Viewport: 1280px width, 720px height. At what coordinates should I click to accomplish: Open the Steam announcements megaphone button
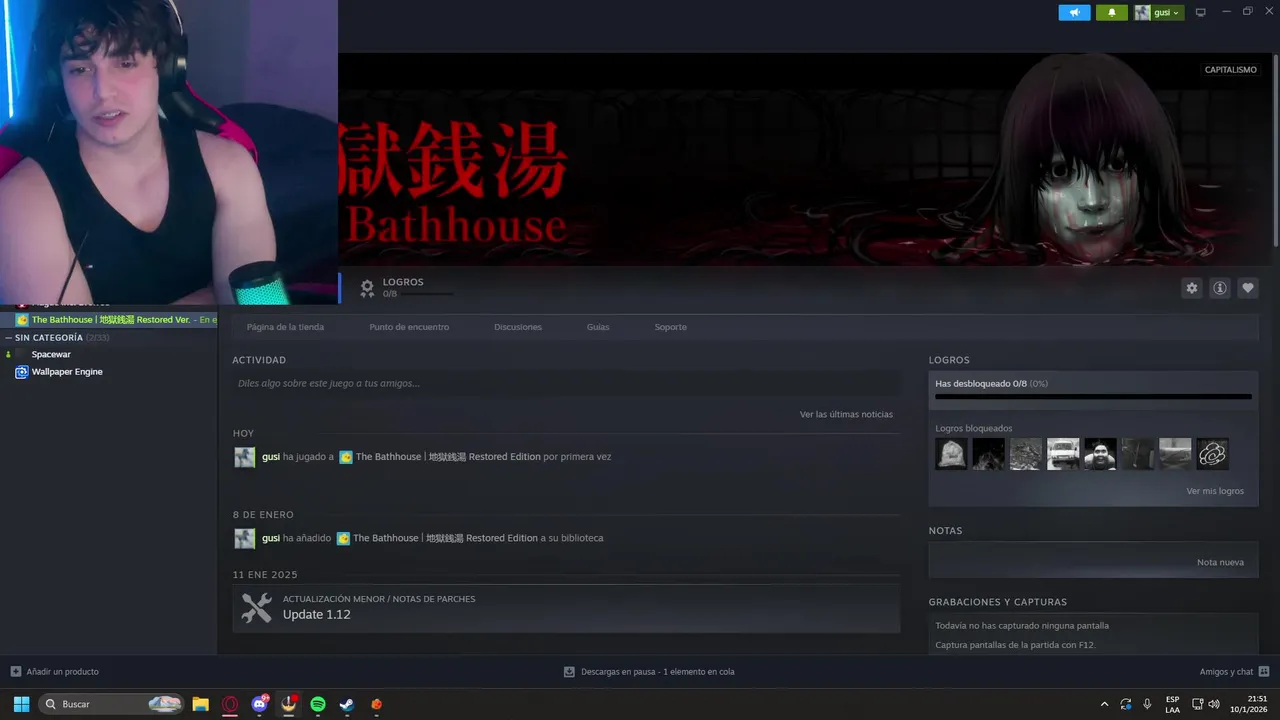[x=1074, y=13]
